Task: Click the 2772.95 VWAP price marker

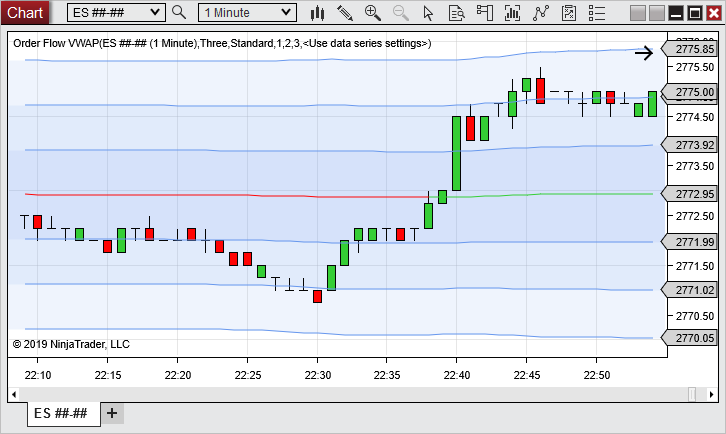Action: coord(692,194)
